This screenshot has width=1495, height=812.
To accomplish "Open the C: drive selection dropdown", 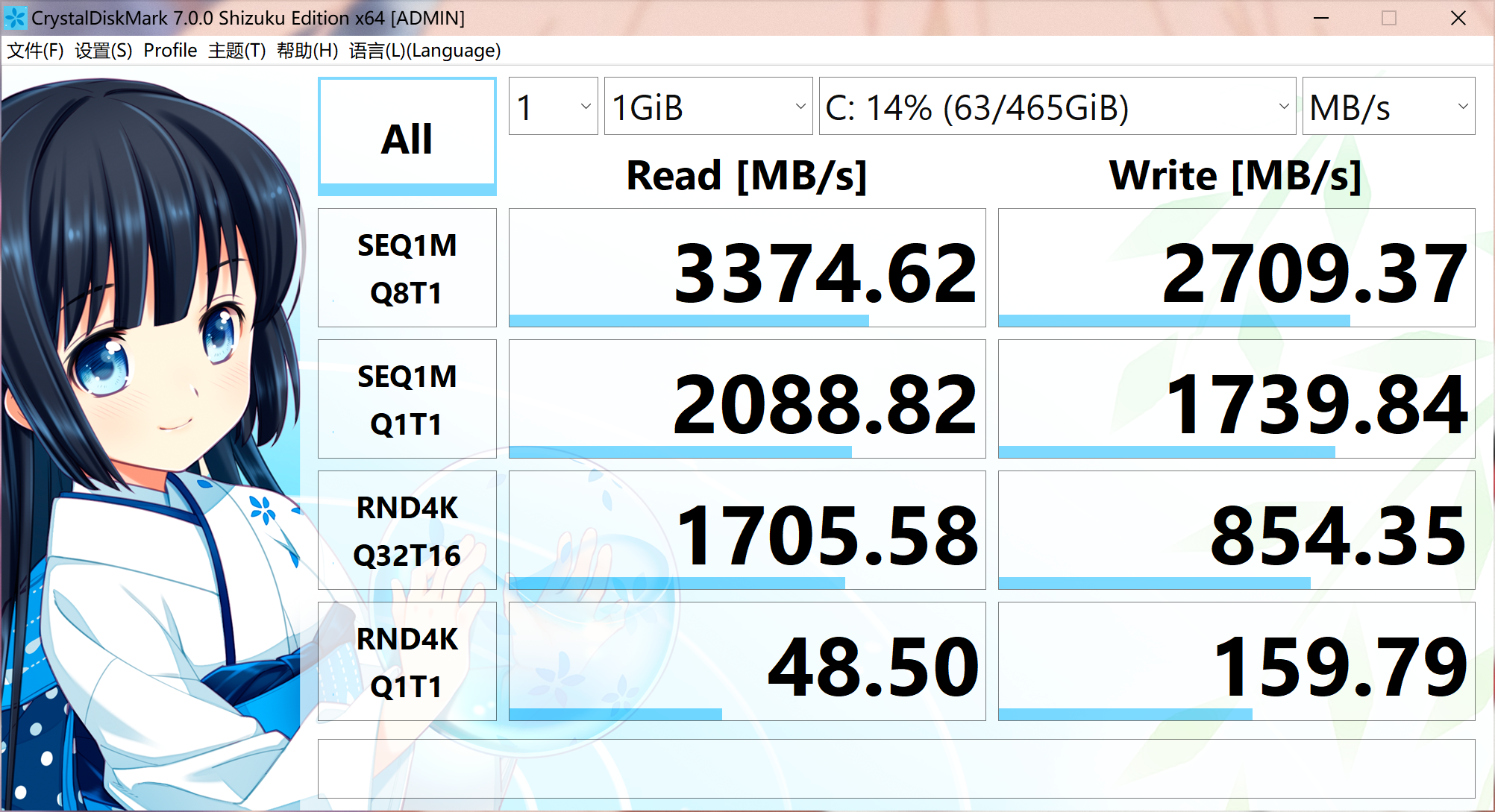I will coord(1056,107).
